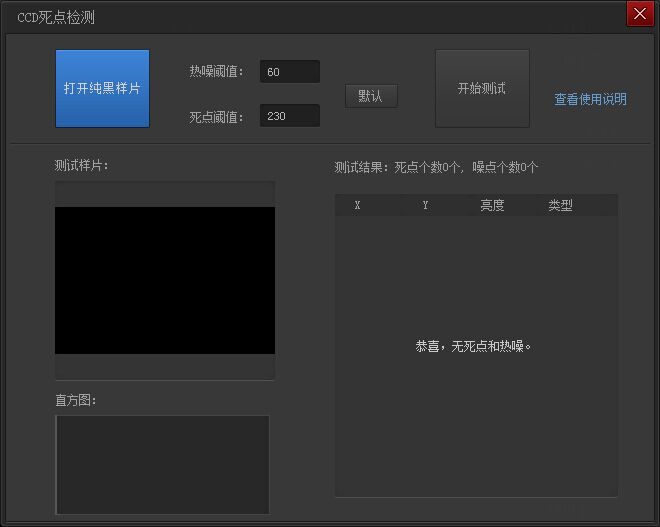Click the 死点阈值 label

click(x=216, y=117)
